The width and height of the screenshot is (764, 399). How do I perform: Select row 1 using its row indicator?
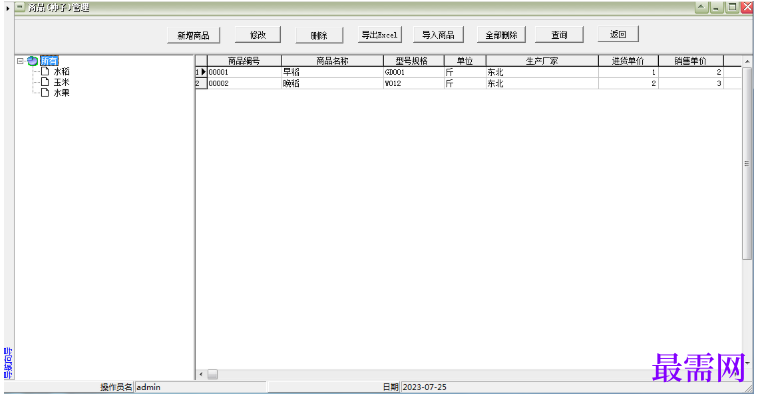pos(201,72)
